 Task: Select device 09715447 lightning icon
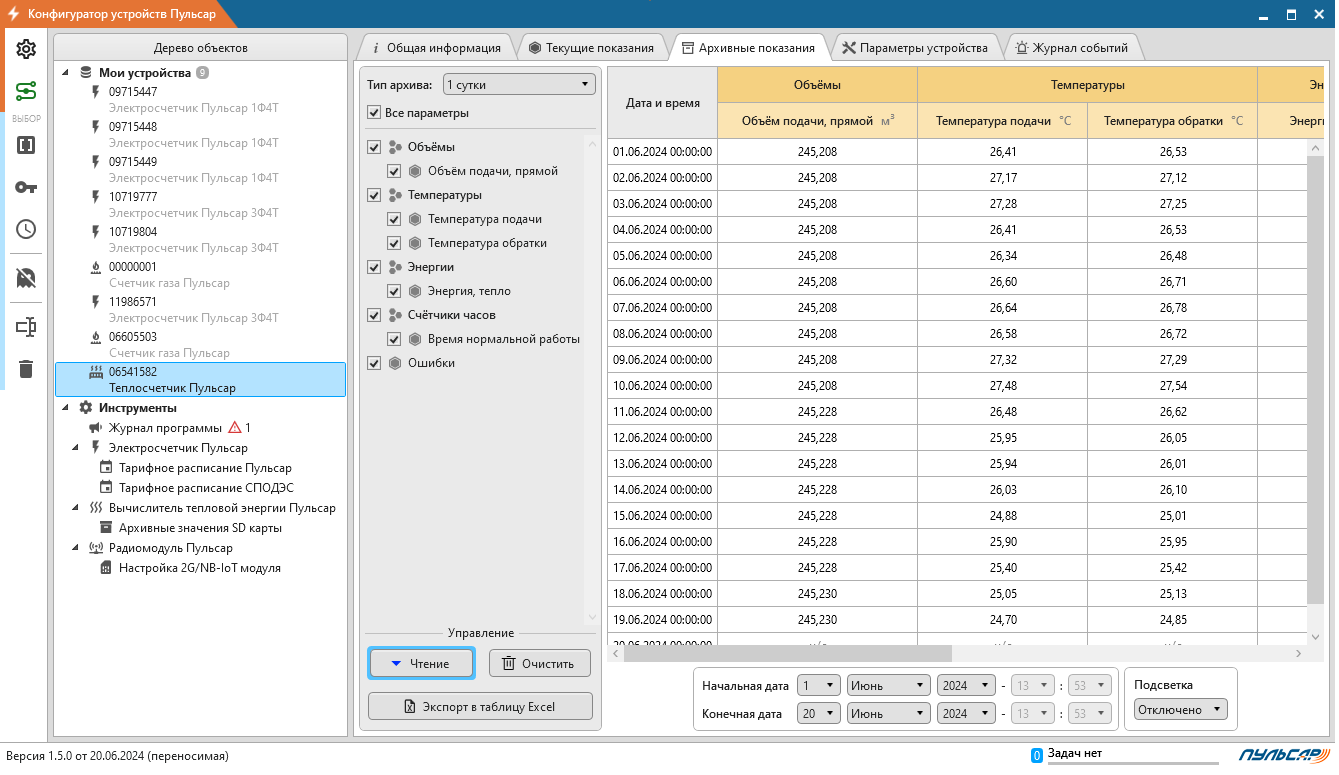[96, 92]
